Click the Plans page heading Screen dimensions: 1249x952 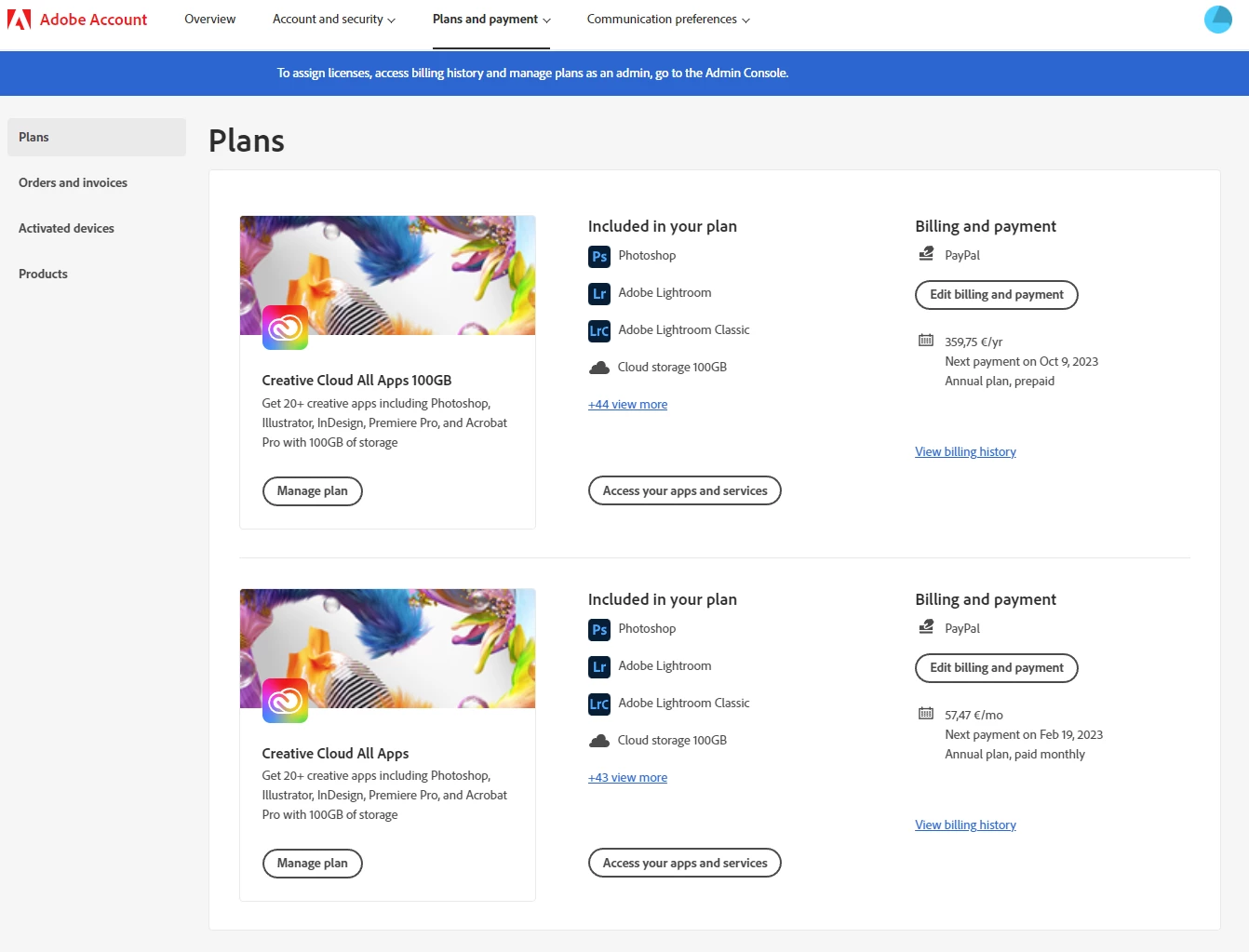pos(247,141)
